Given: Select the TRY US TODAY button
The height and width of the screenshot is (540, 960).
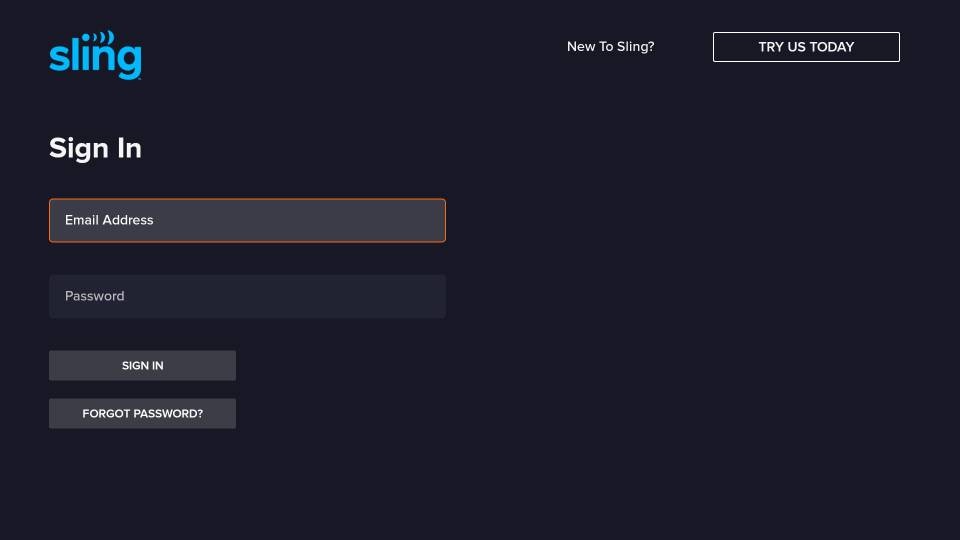Looking at the screenshot, I should click(806, 47).
